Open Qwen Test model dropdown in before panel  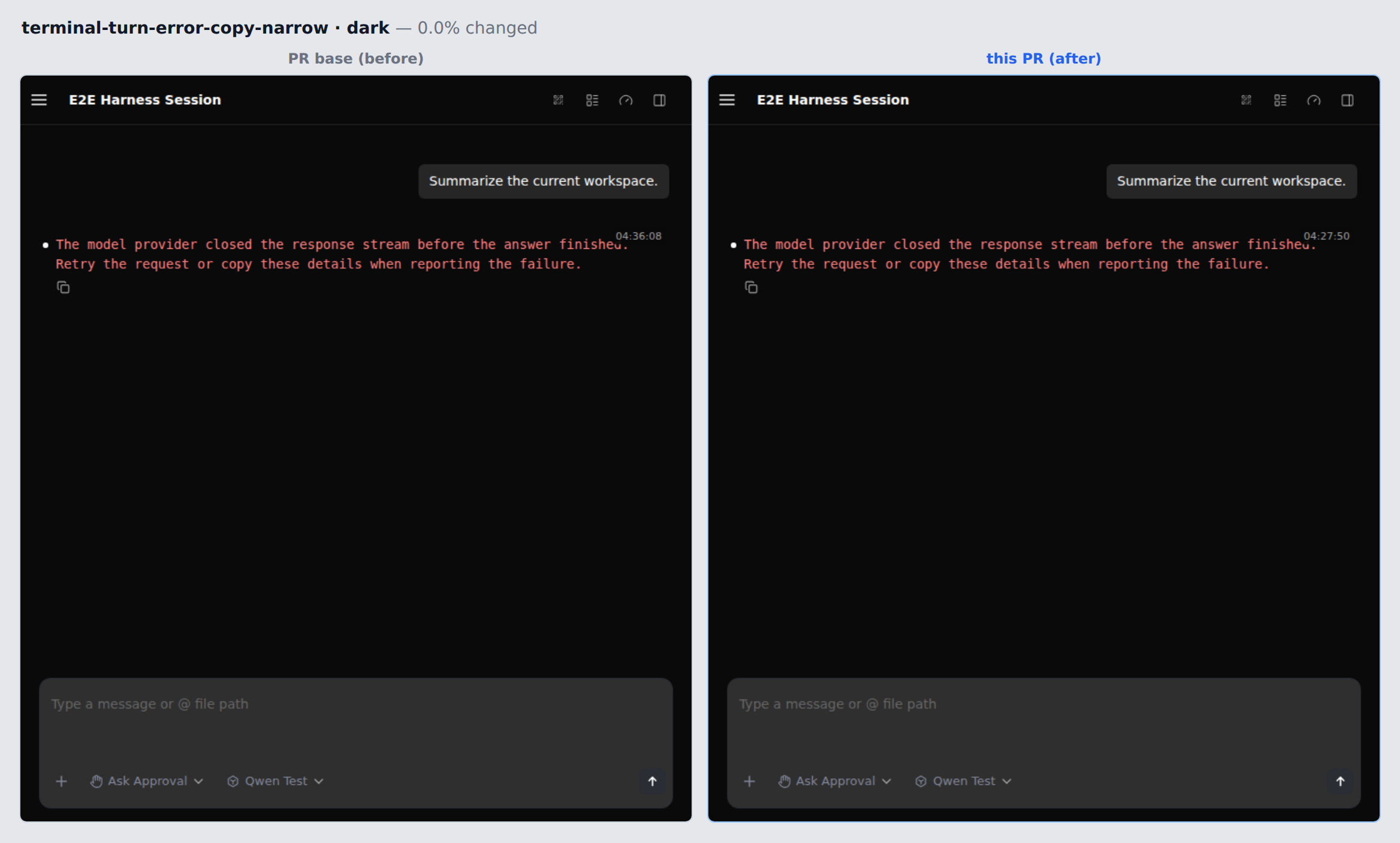click(x=276, y=781)
